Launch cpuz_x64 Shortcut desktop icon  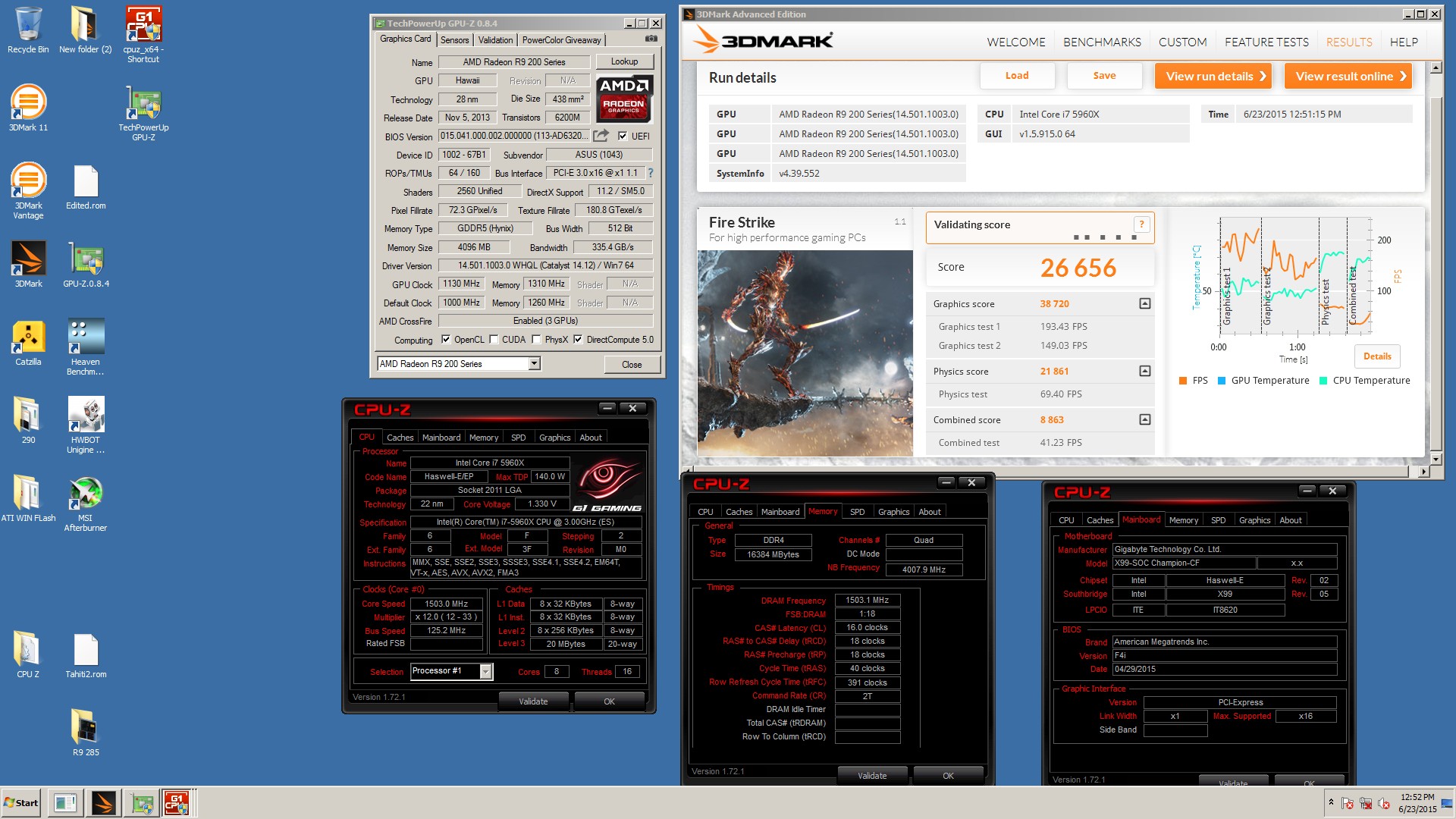click(143, 35)
